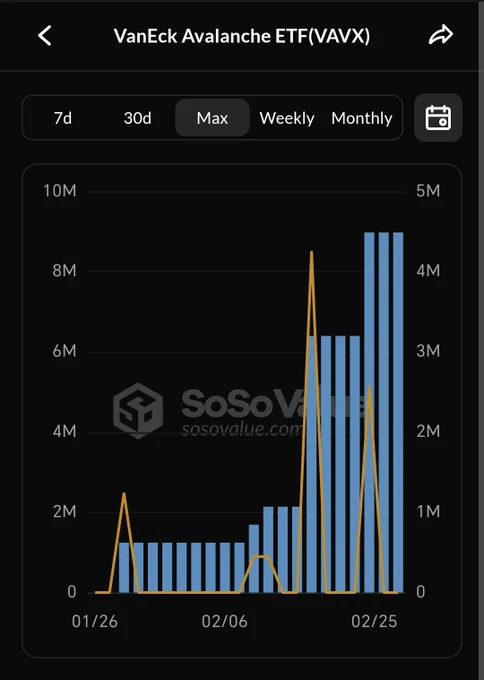Click the 1M right axis label
The image size is (484, 680).
point(428,511)
